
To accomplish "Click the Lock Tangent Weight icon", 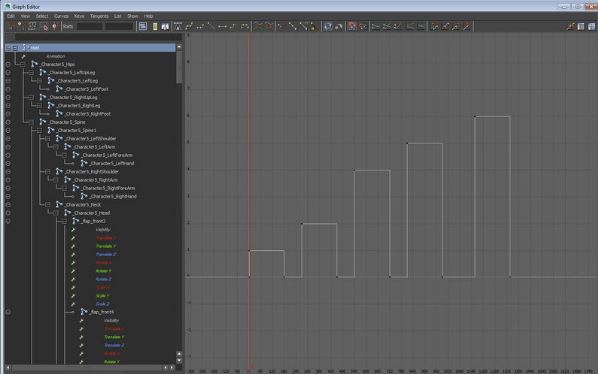I will (x=313, y=26).
